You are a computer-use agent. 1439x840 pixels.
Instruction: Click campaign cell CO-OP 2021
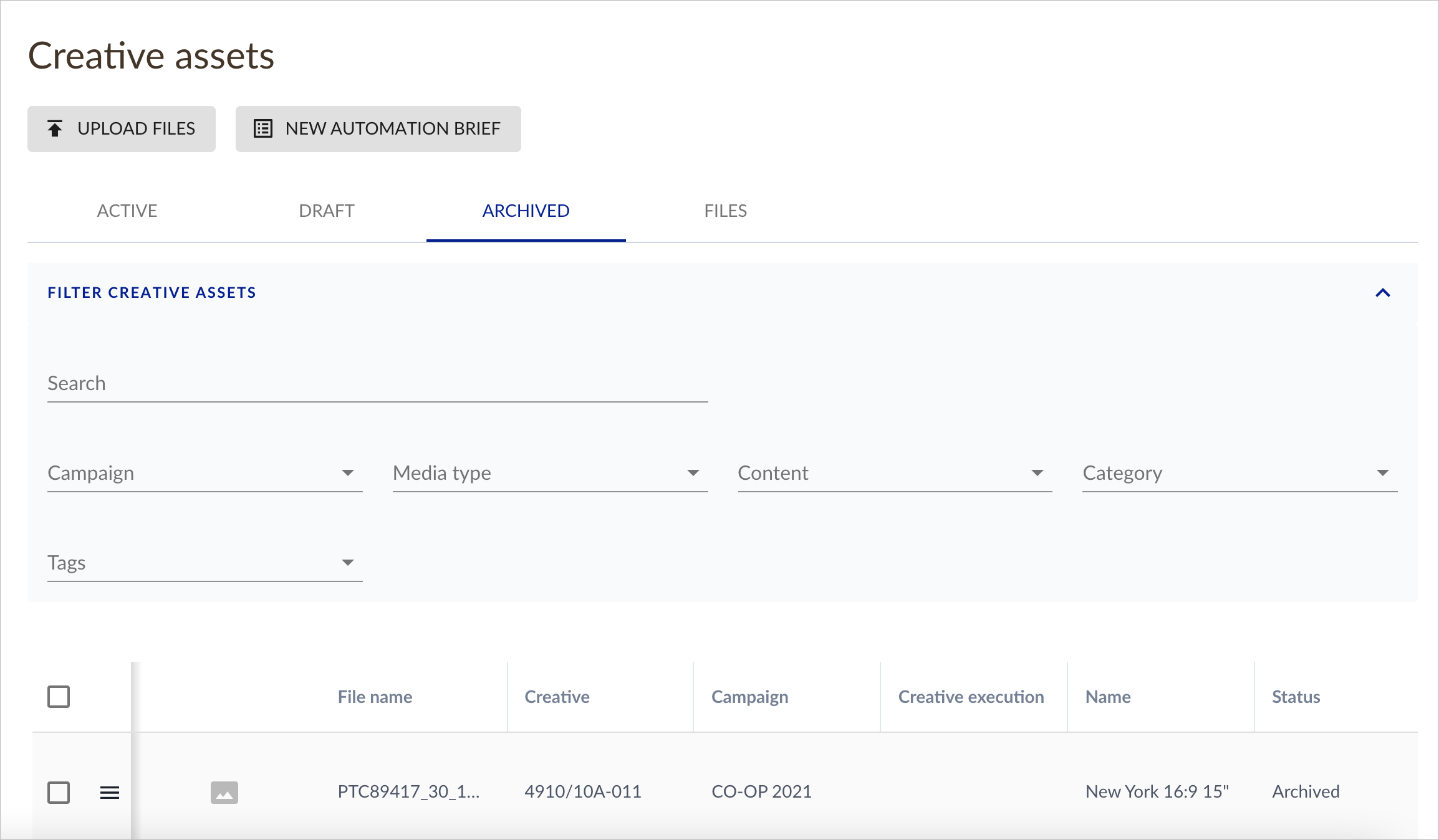[761, 792]
